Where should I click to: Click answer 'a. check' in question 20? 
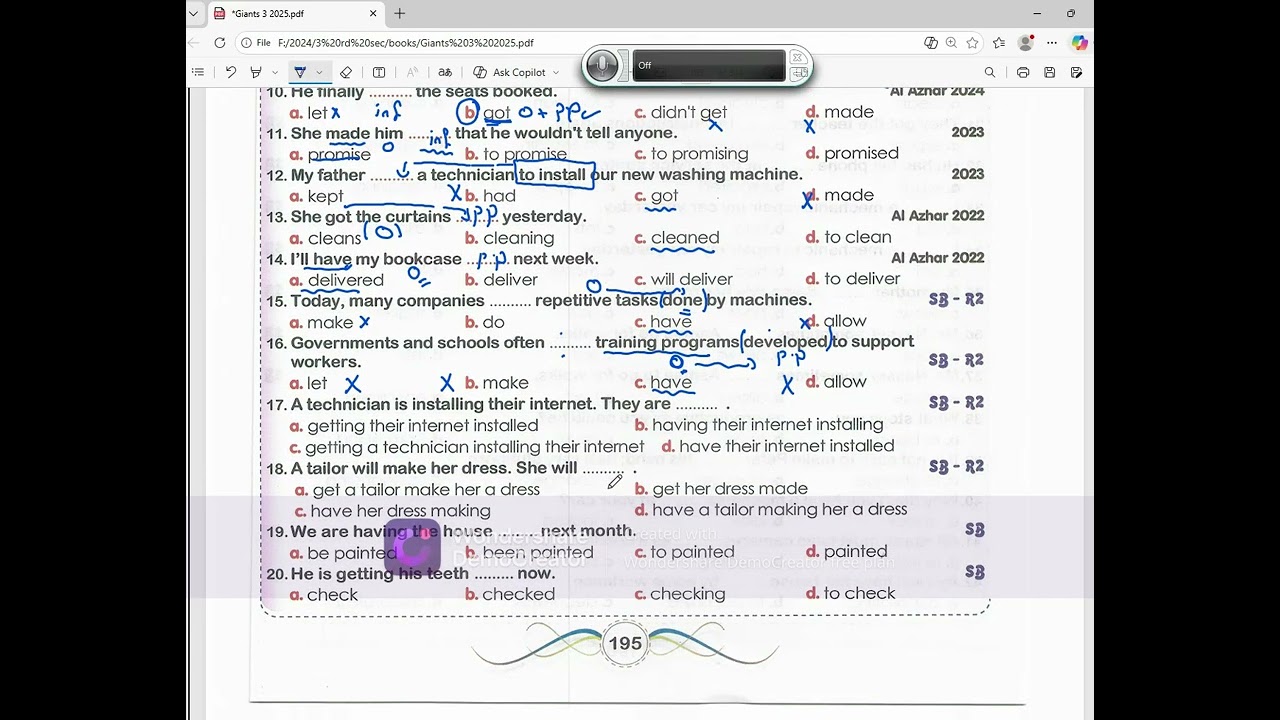[x=324, y=594]
